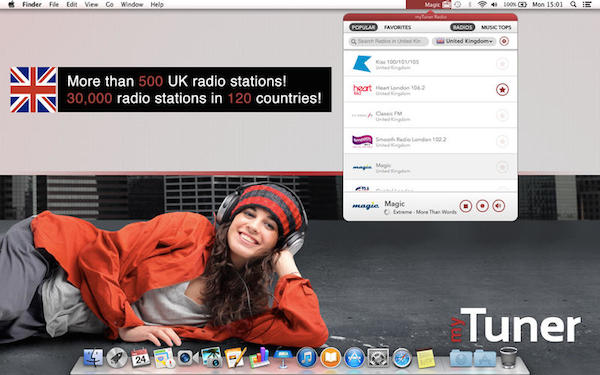
Task: Click the radio search field
Action: [x=389, y=41]
